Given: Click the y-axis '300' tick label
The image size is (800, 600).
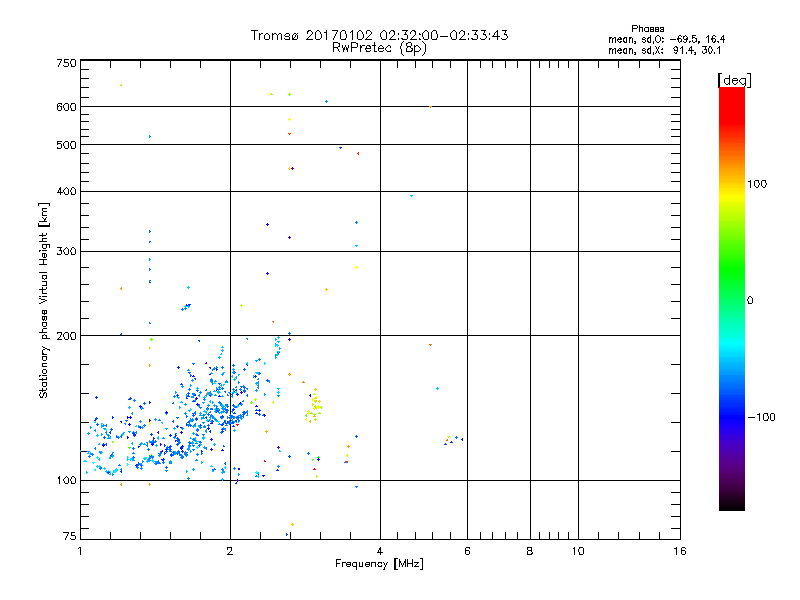Looking at the screenshot, I should [x=66, y=252].
